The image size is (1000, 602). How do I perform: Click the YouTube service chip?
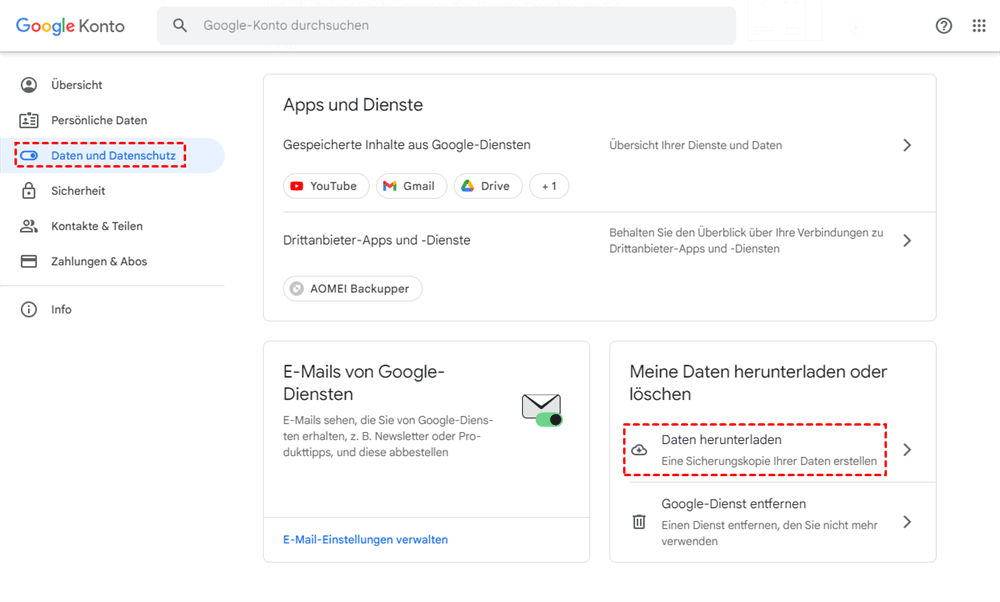click(326, 186)
